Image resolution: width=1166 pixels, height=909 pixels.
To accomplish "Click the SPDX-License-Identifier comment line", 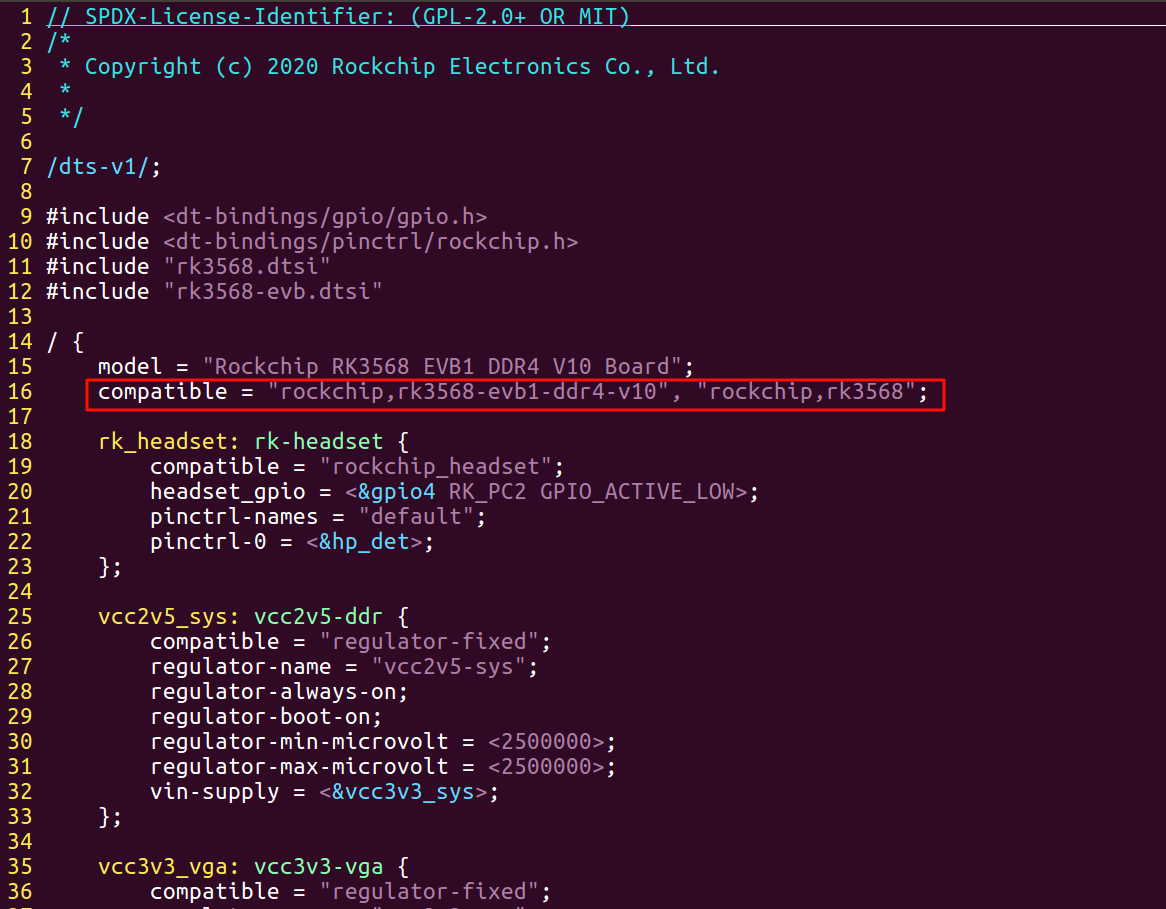I will click(x=338, y=16).
